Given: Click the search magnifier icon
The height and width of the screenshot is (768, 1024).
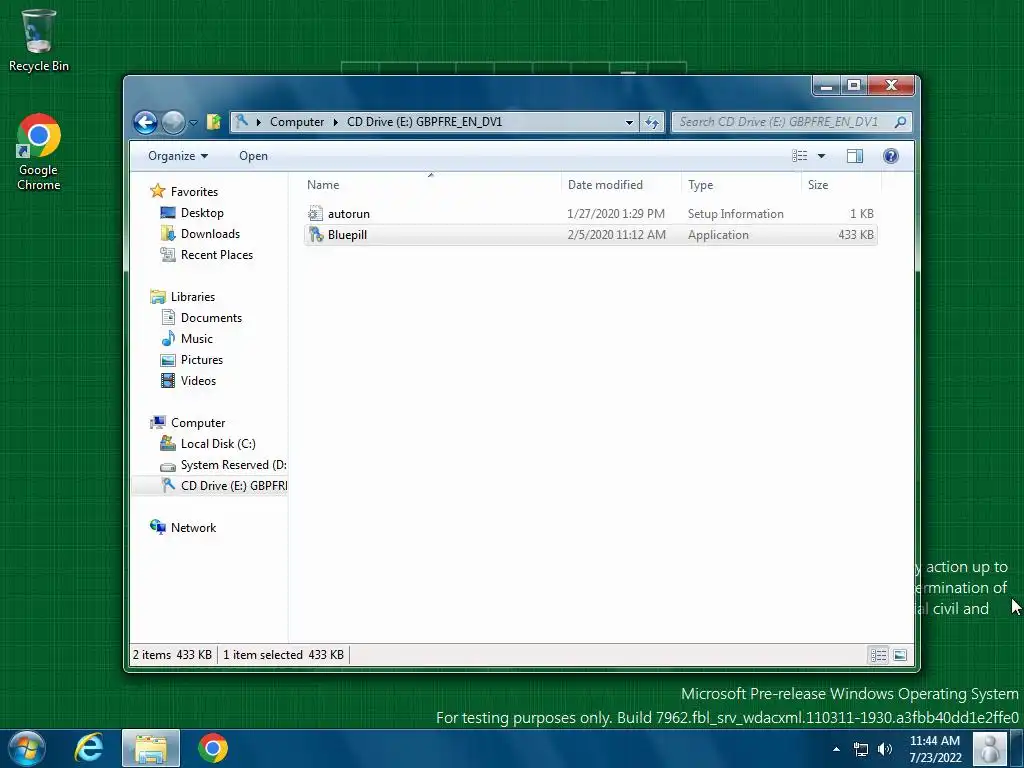Looking at the screenshot, I should click(x=901, y=121).
